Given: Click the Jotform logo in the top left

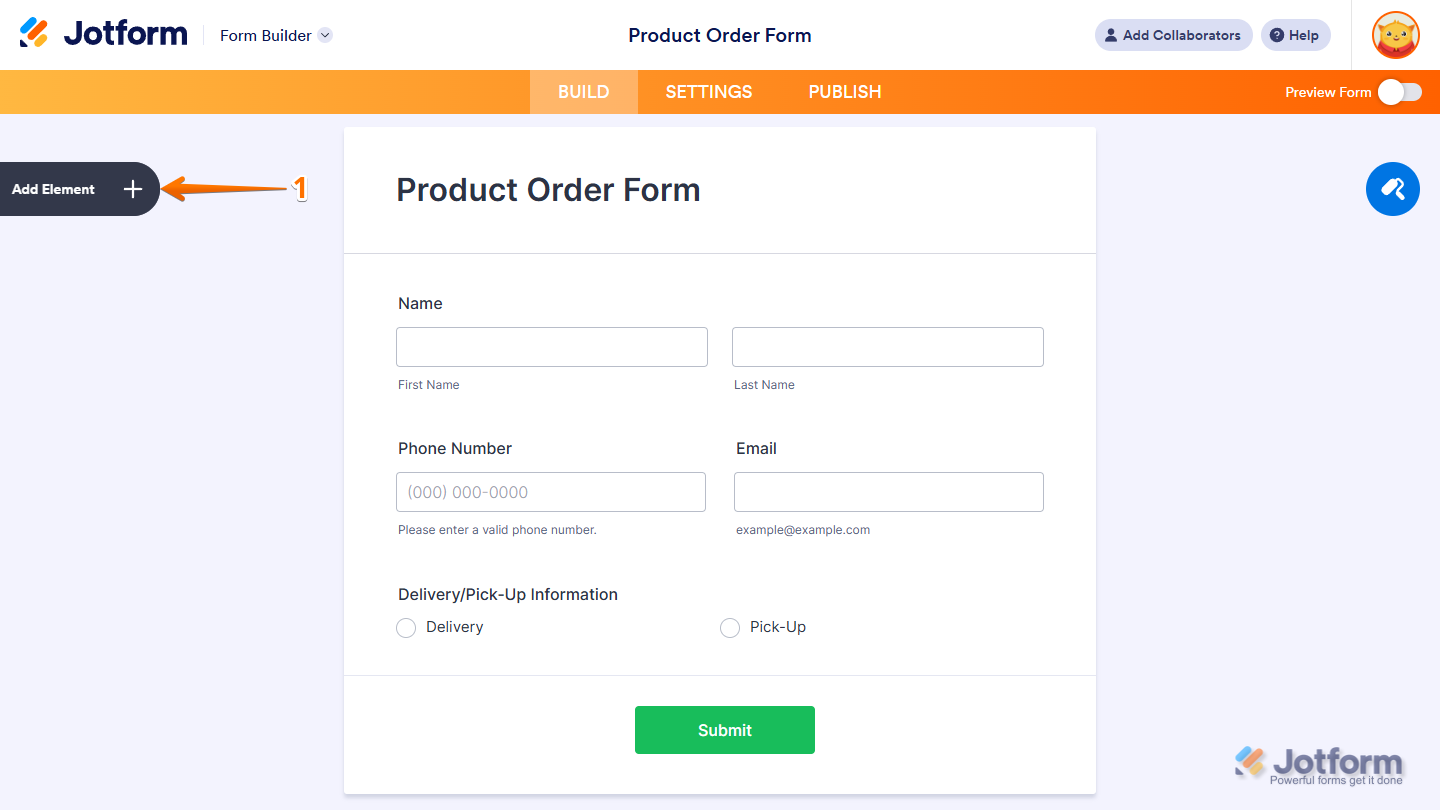Looking at the screenshot, I should pos(103,32).
